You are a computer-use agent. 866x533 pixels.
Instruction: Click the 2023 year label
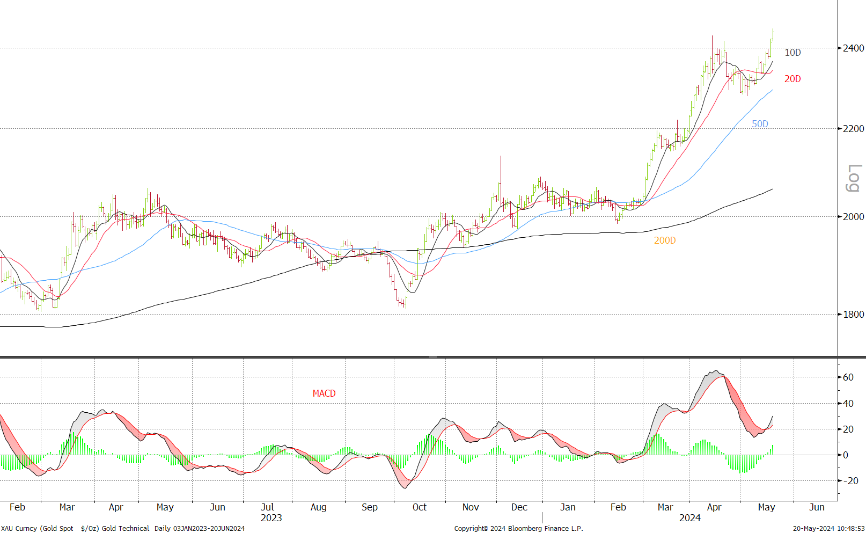tap(271, 518)
